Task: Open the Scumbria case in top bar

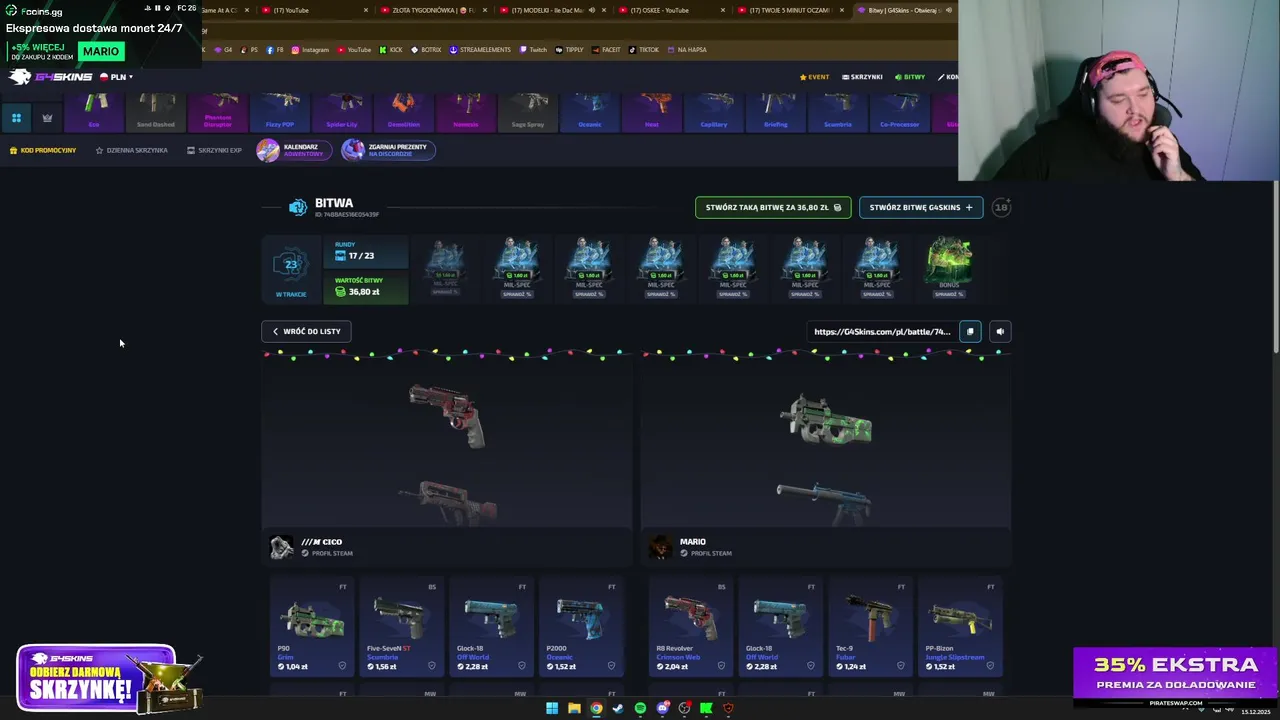Action: click(838, 111)
